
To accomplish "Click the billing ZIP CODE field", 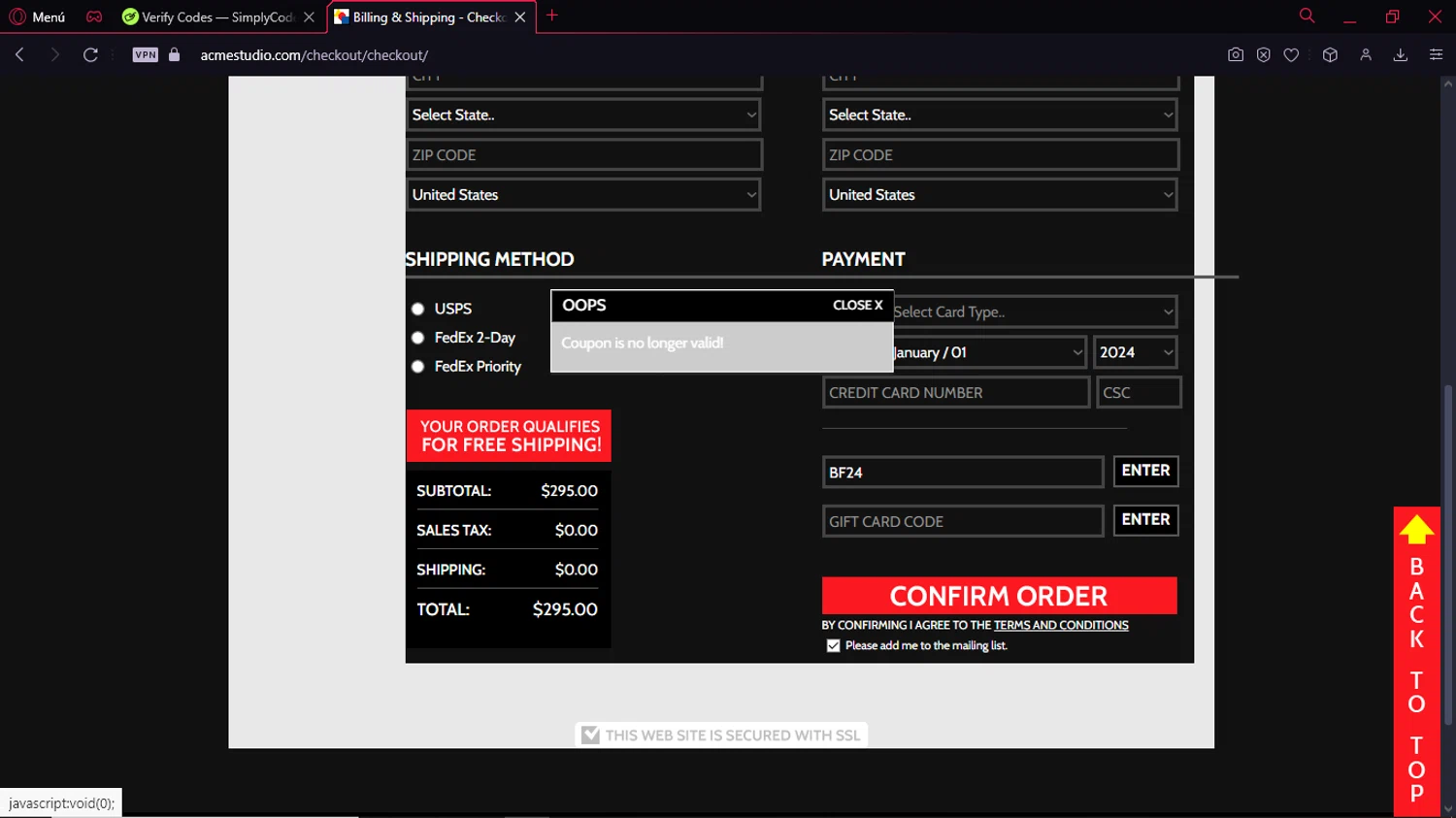I will pos(583,154).
